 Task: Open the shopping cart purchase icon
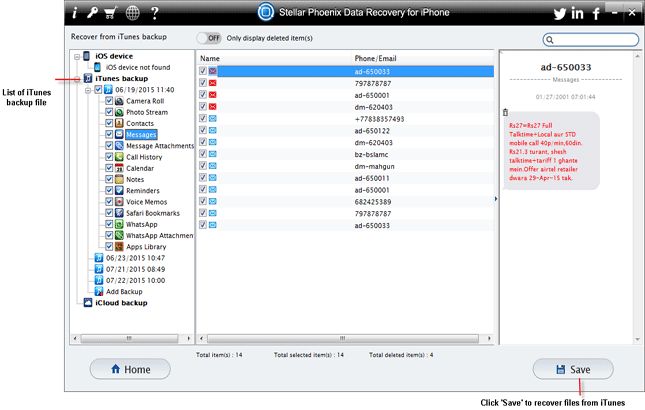(110, 13)
